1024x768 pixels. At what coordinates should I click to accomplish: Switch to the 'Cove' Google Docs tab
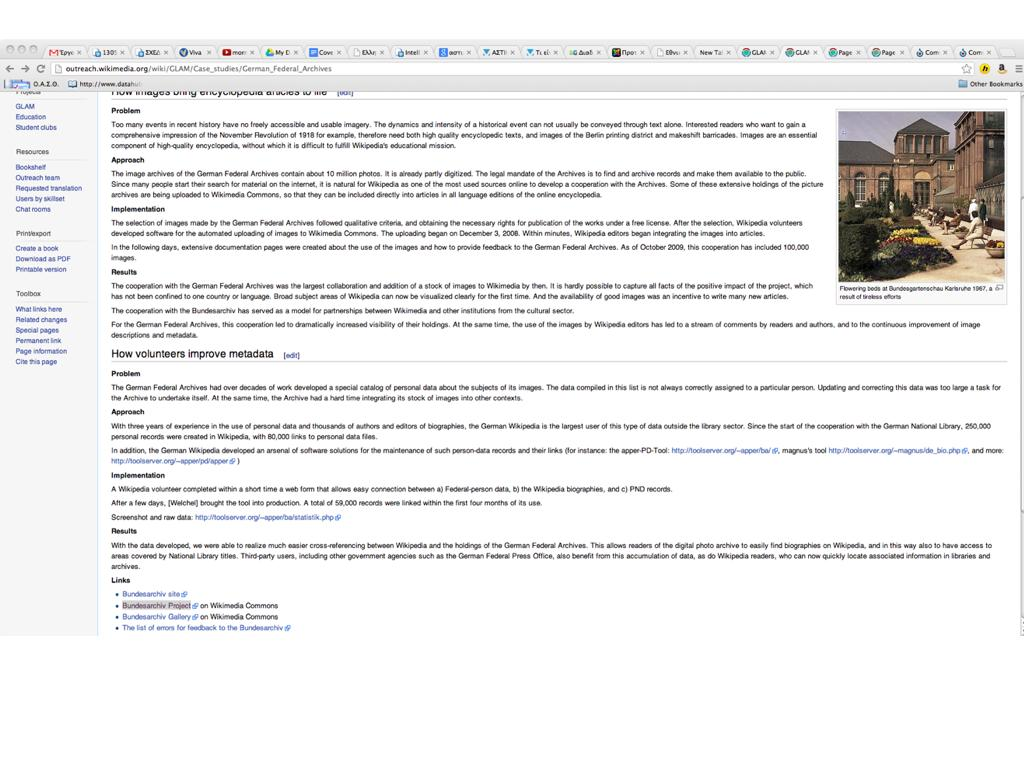pos(325,52)
